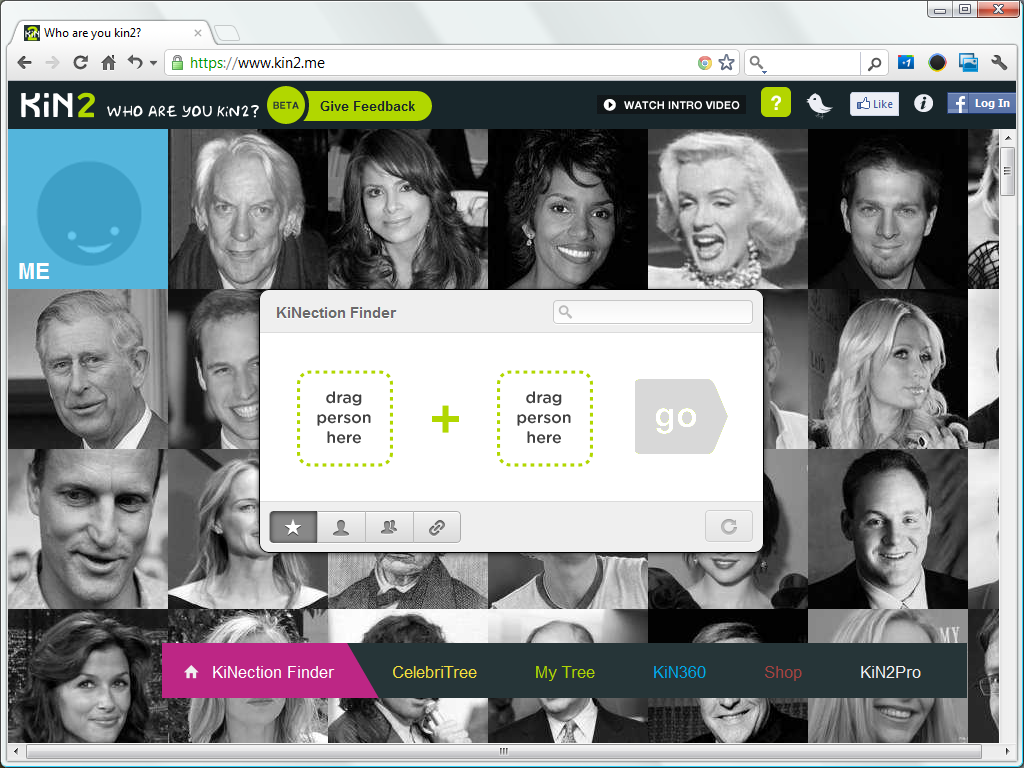Click the chain link icon in finder
This screenshot has height=768, width=1024.
pyautogui.click(x=437, y=527)
